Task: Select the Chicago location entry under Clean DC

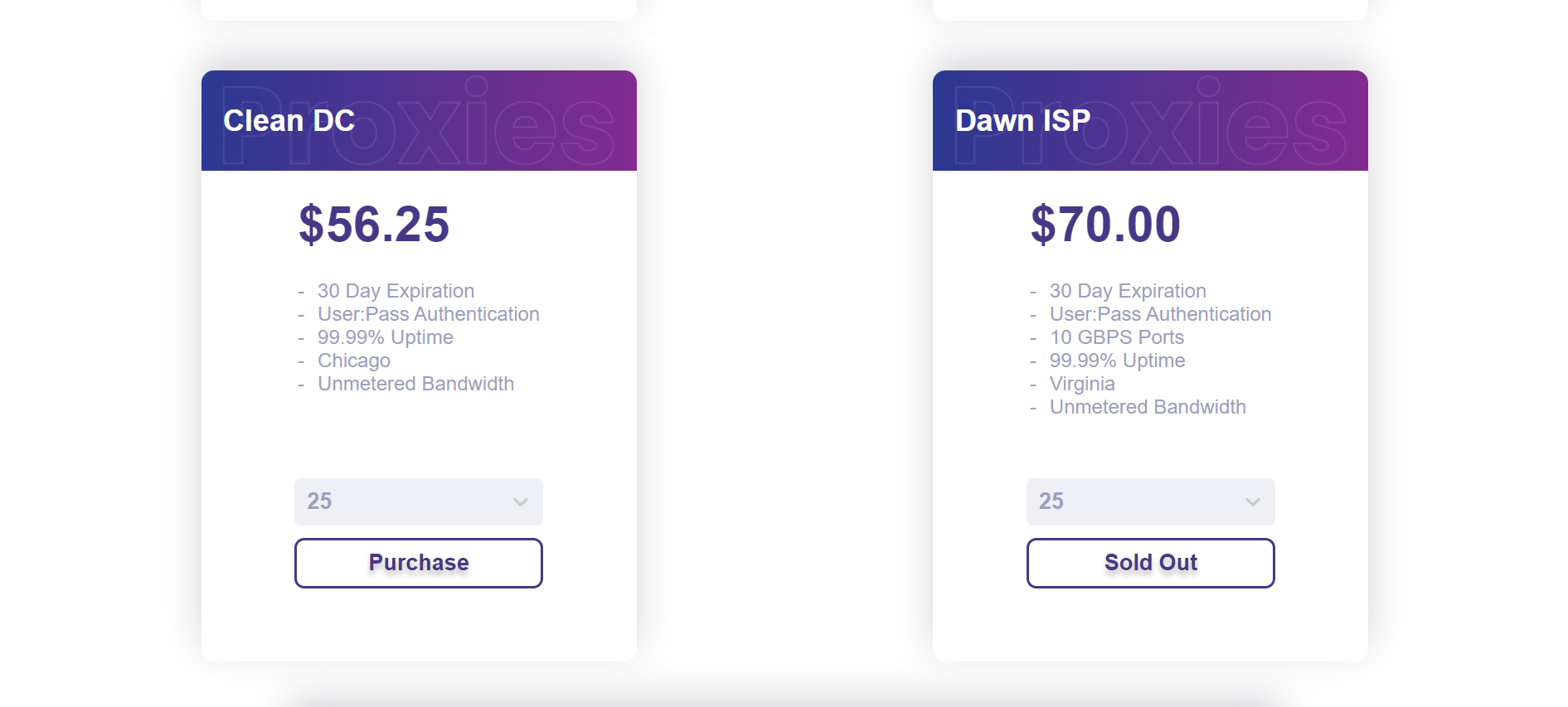Action: pos(354,361)
